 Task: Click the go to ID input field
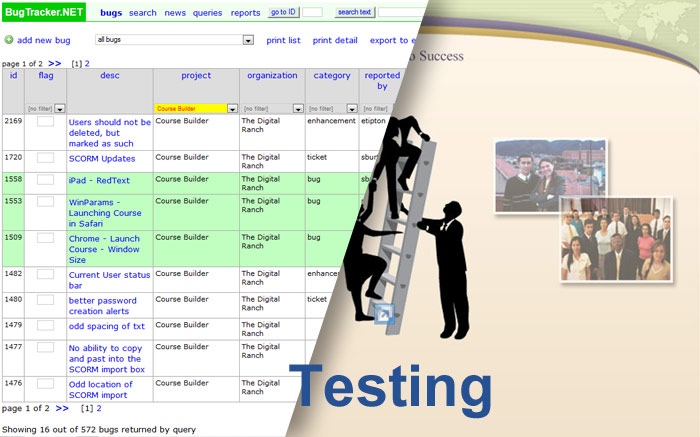coord(312,12)
